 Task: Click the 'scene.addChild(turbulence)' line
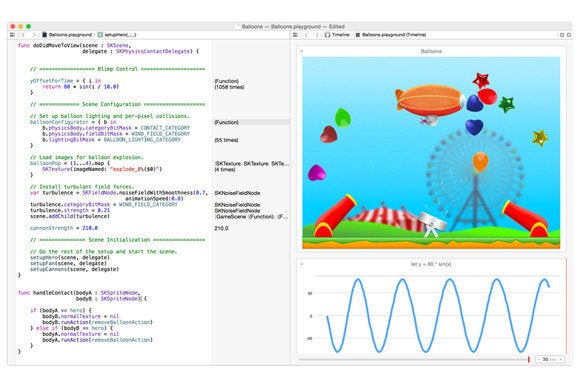click(x=70, y=216)
